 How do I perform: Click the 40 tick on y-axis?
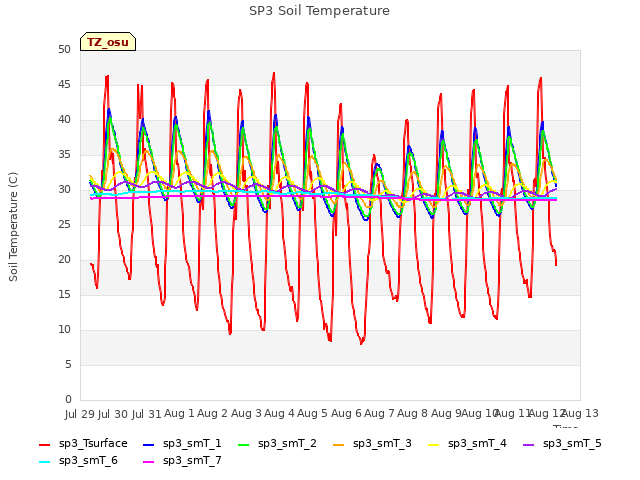click(x=64, y=120)
